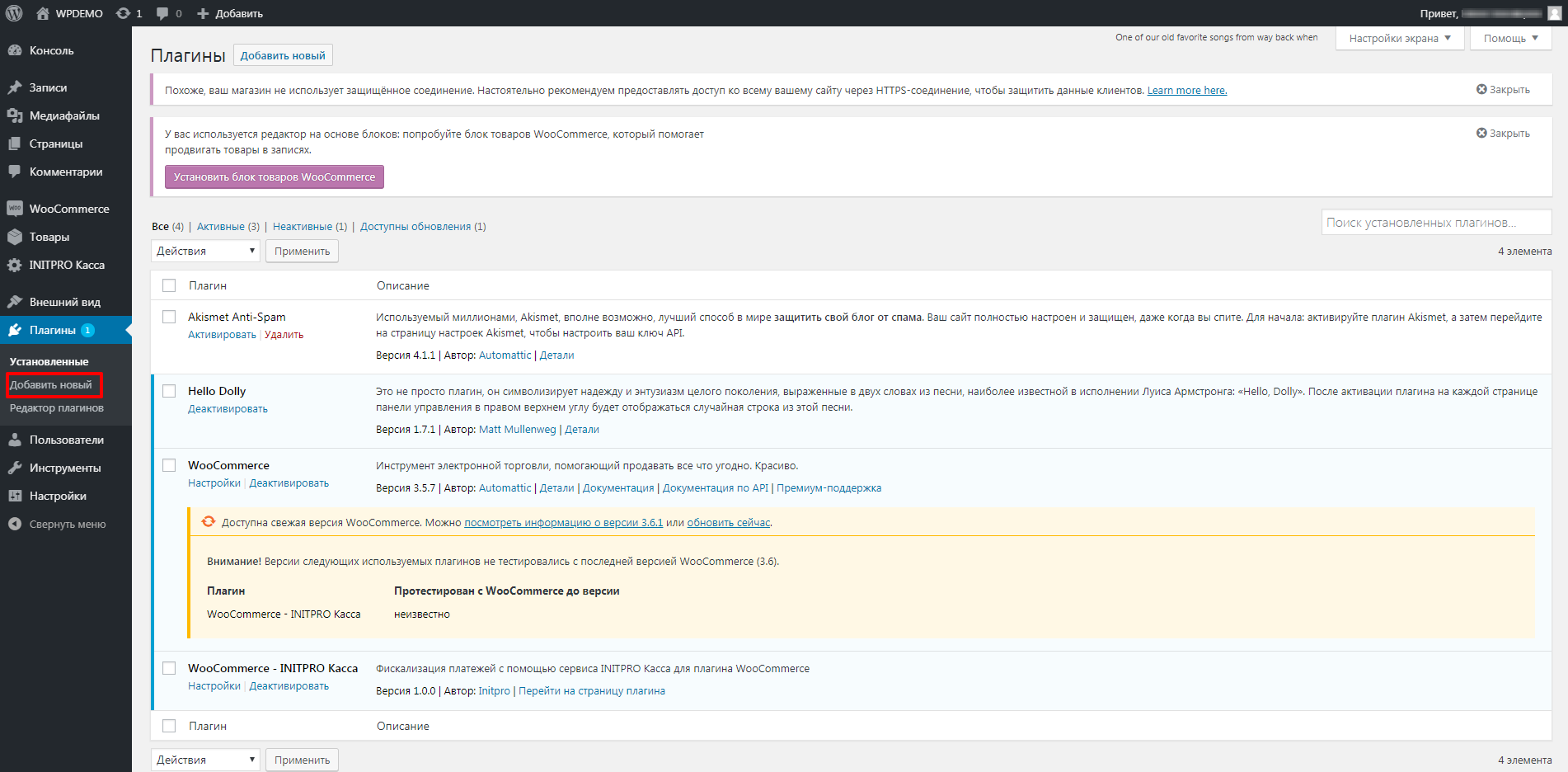Open the bottom Действия bulk actions dropdown
This screenshot has width=1568, height=772.
(205, 760)
